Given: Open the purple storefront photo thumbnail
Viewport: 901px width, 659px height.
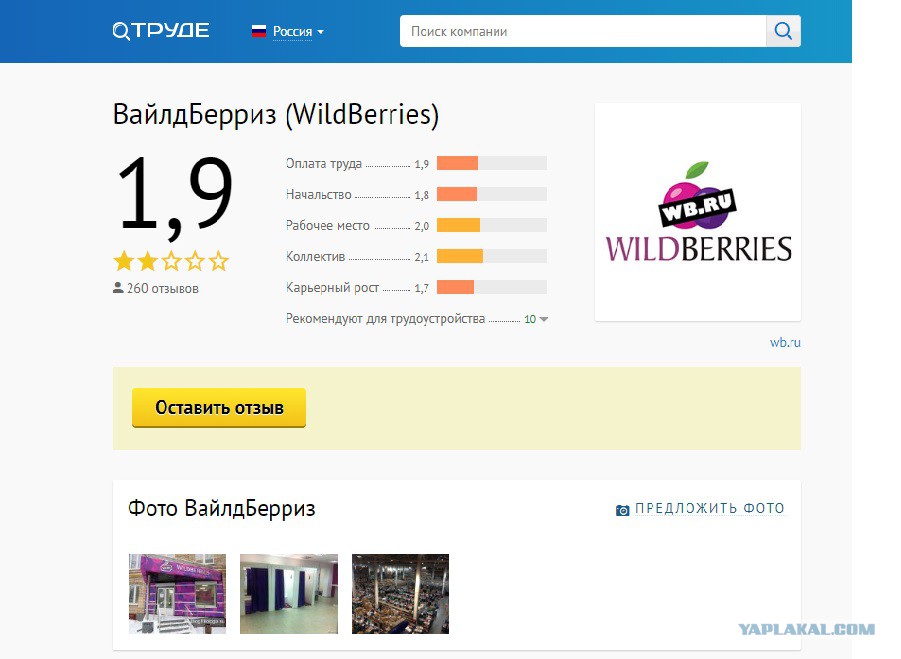Looking at the screenshot, I should pyautogui.click(x=177, y=594).
